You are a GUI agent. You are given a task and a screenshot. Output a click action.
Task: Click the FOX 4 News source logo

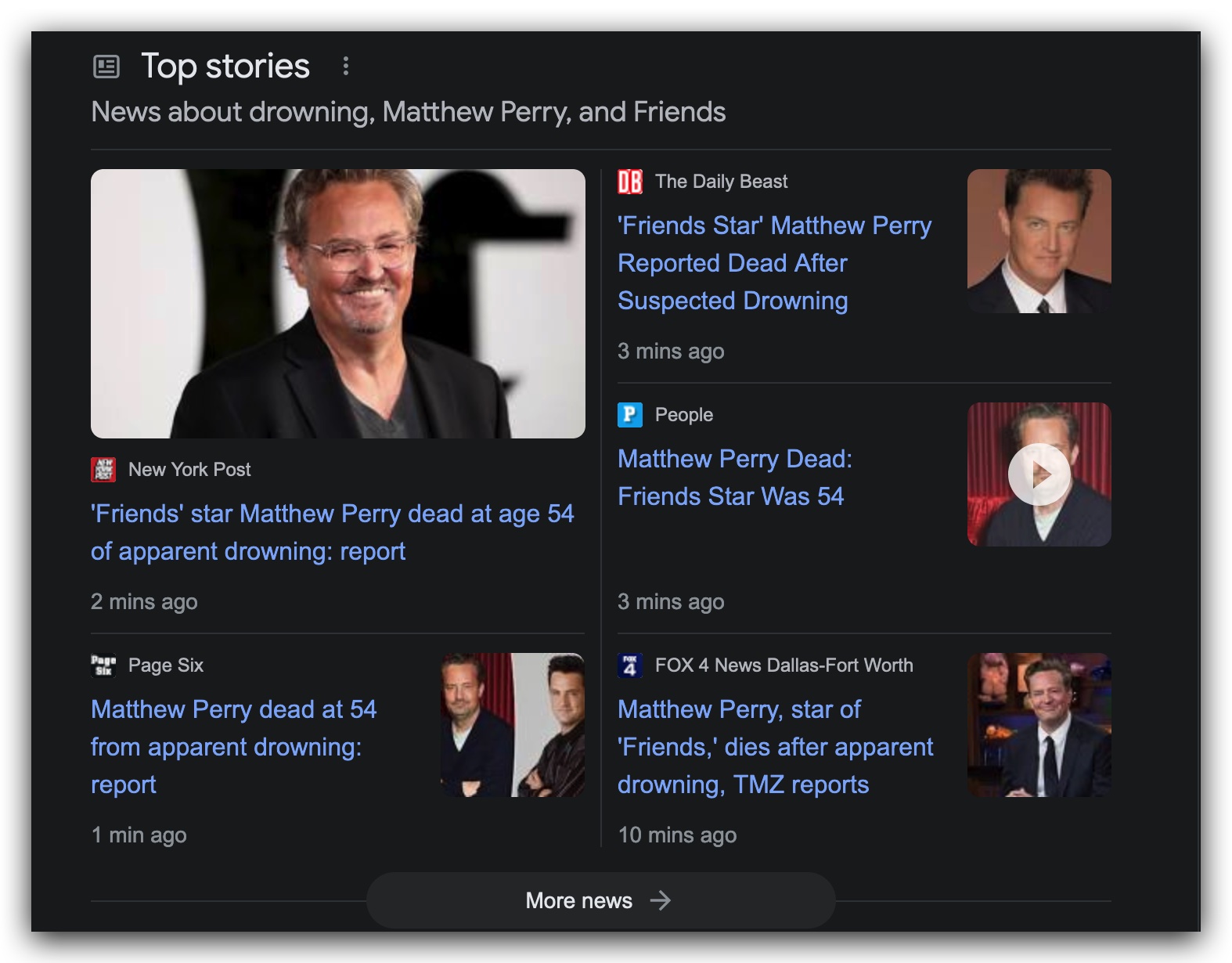click(630, 665)
